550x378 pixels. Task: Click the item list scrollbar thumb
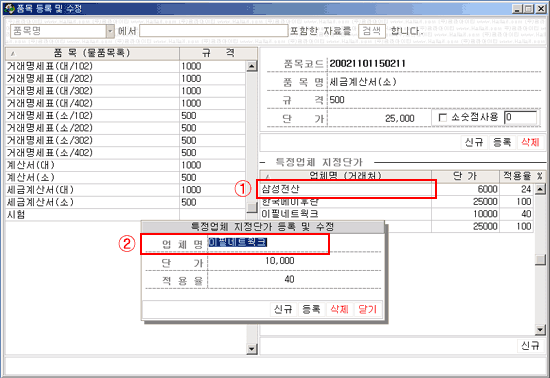[x=252, y=208]
